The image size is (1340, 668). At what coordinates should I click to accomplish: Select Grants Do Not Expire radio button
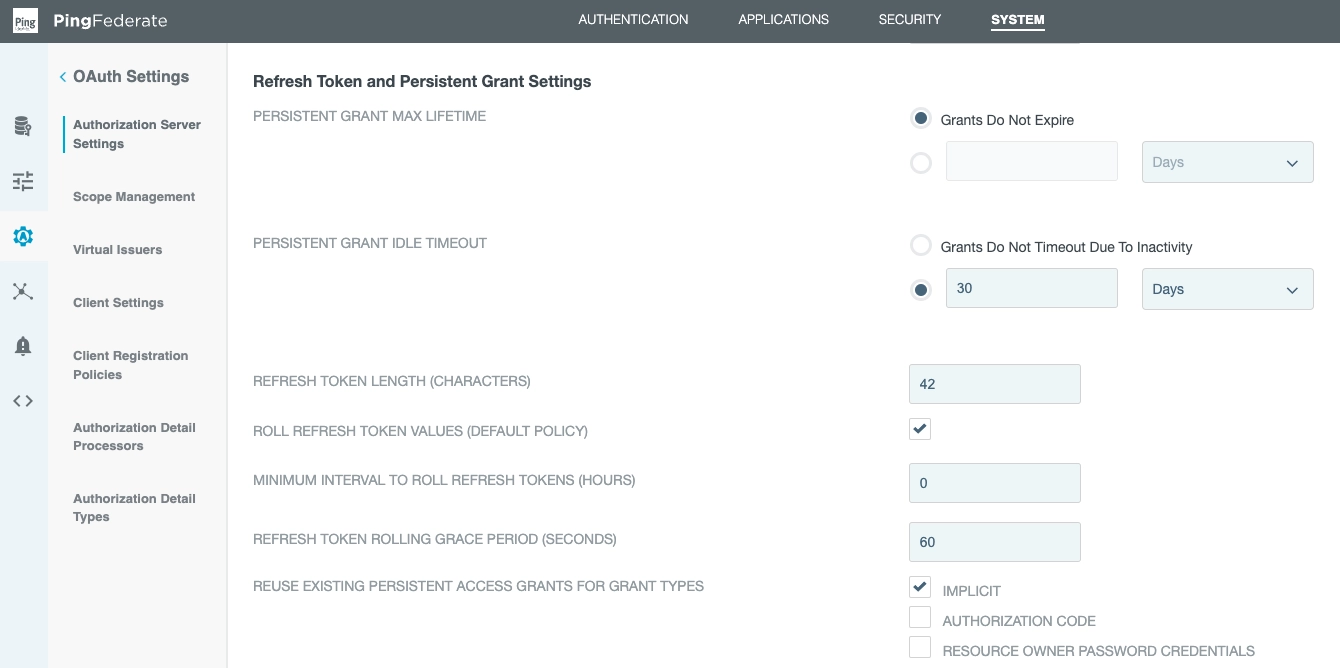[921, 118]
